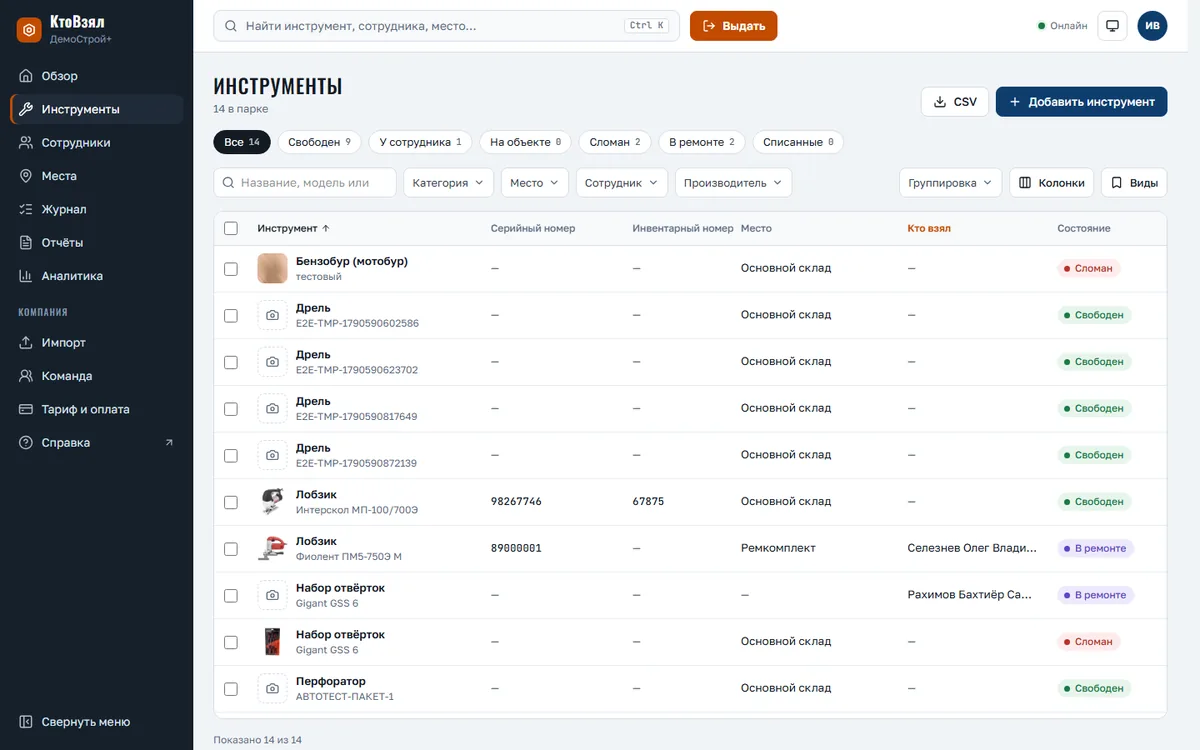Check the Дрель E2E-TMP-1790590872139 row checkbox
1200x750 pixels.
pyautogui.click(x=231, y=455)
